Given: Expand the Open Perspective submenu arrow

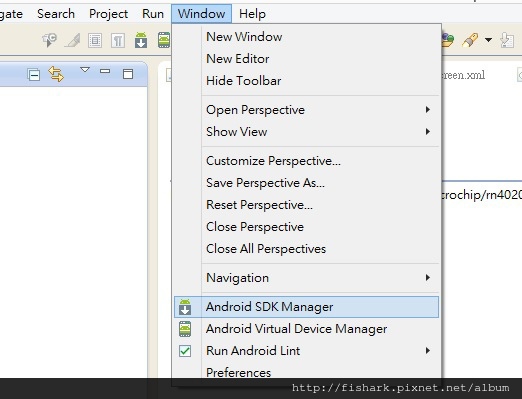Looking at the screenshot, I should (428, 110).
